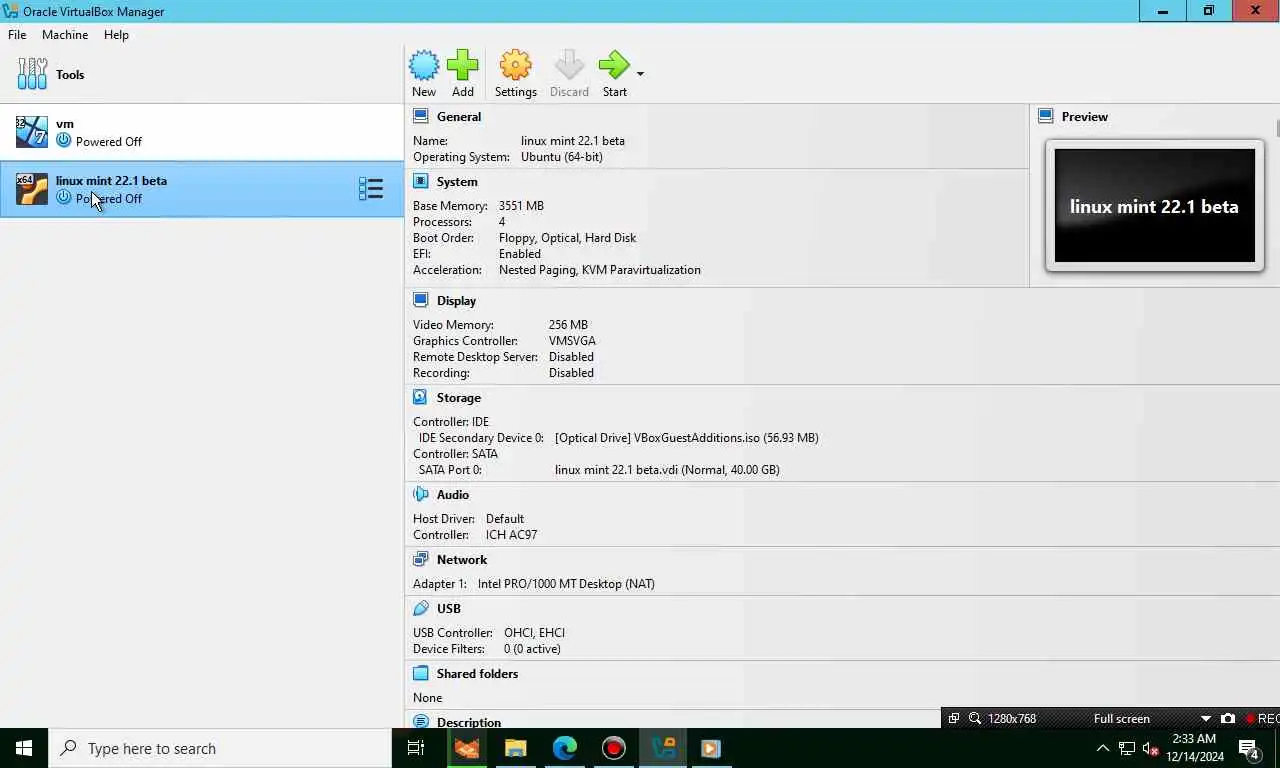Open the notification center icon

coord(1249,748)
